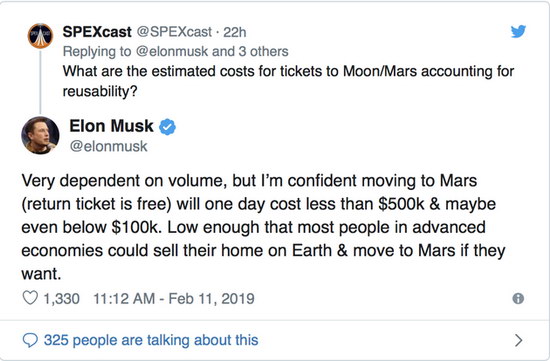Open SPEXcast display name link
Viewport: 550px width, 361px height.
[97, 32]
